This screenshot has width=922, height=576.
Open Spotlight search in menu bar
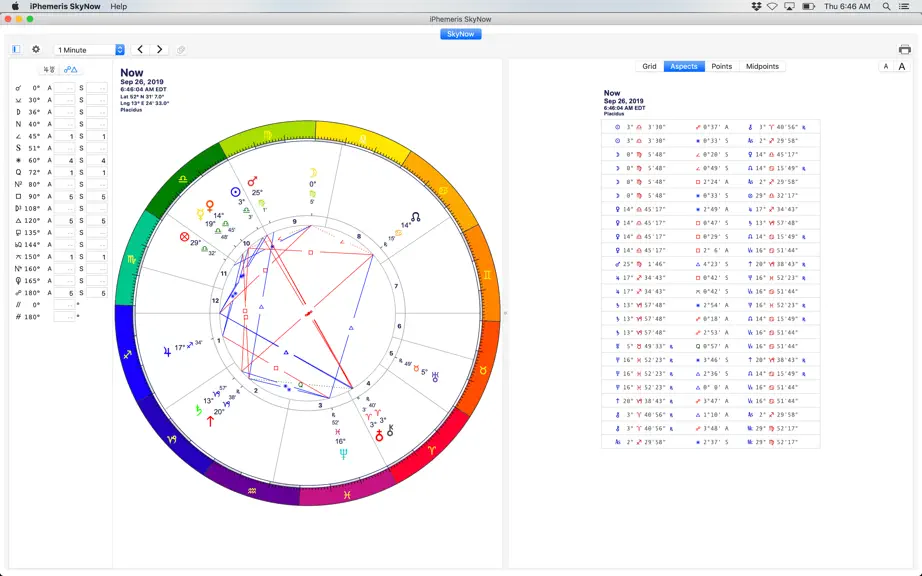[x=886, y=6]
